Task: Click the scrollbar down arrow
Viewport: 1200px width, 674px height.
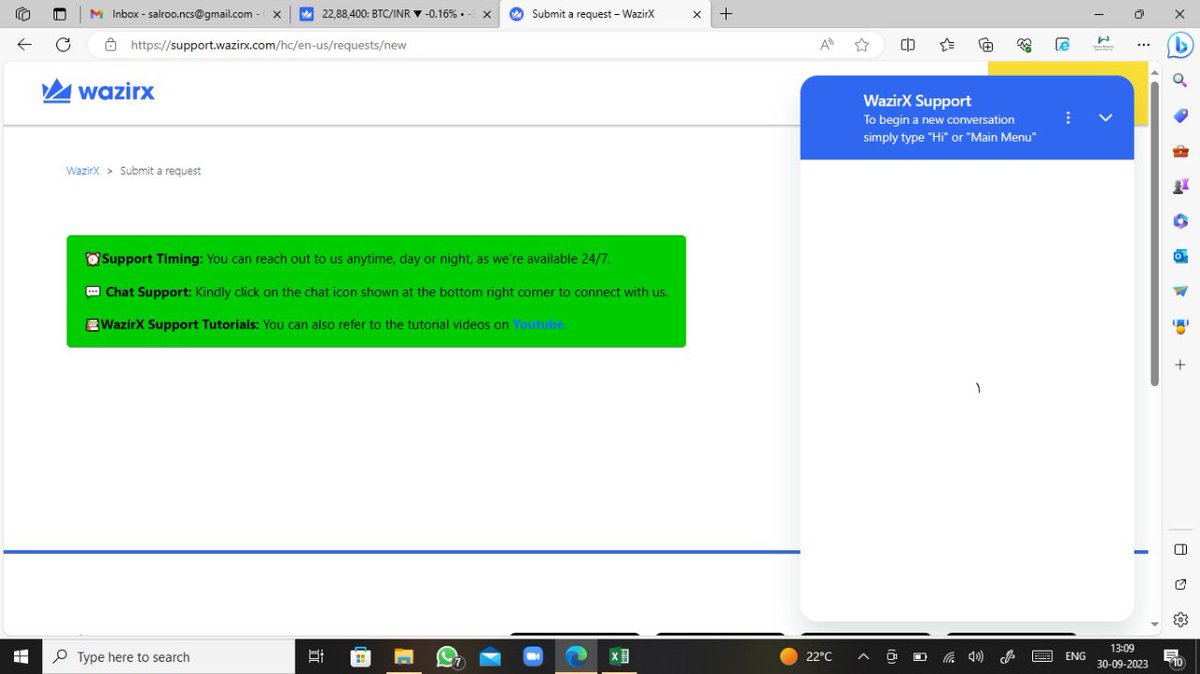Action: tap(1154, 624)
